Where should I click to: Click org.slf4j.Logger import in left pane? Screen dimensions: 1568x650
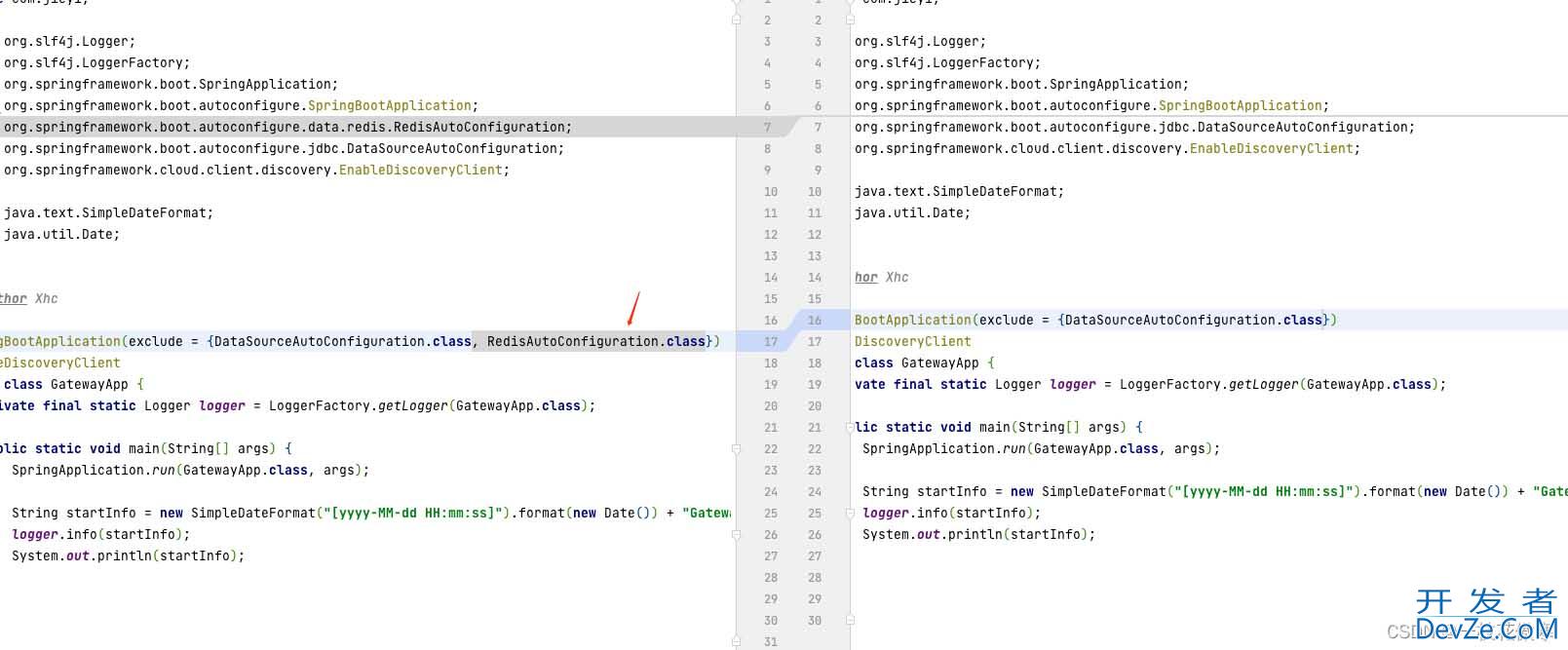coord(69,41)
